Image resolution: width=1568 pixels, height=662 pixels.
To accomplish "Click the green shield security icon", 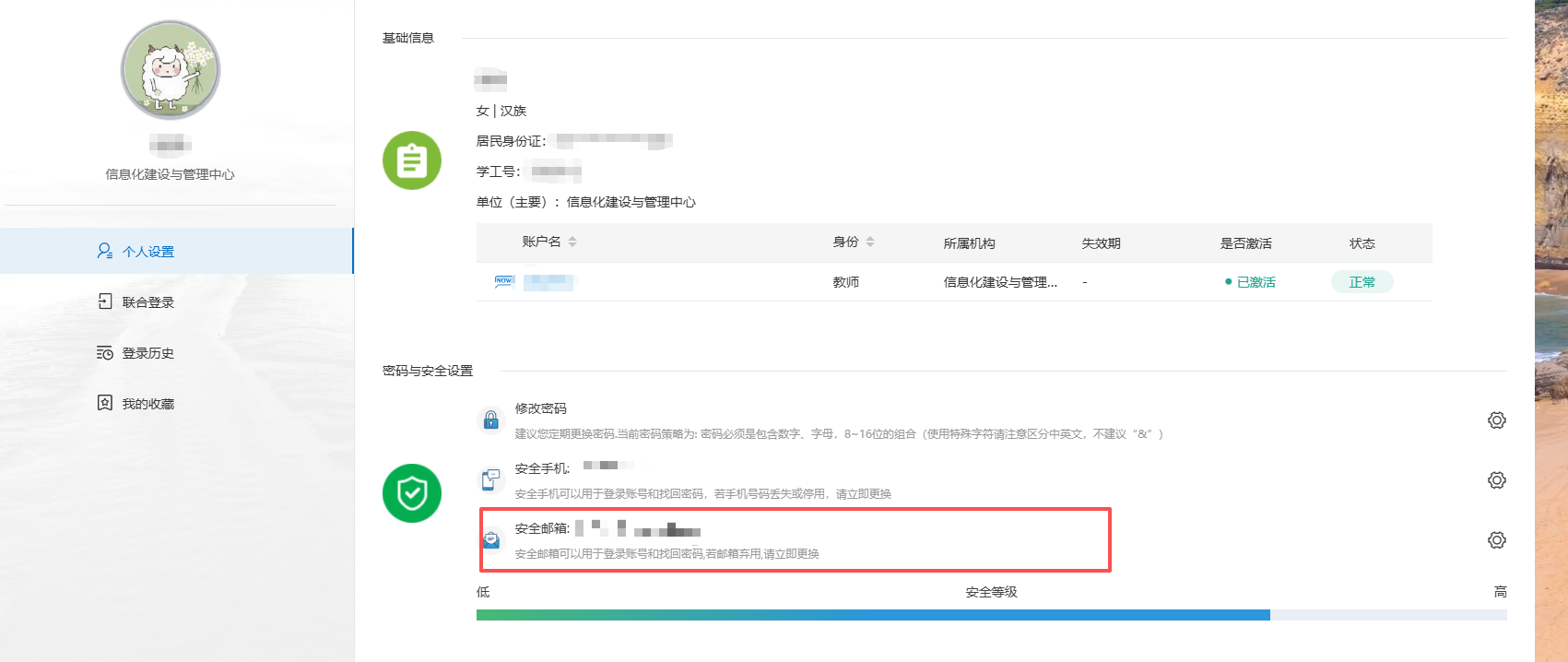I will coord(412,493).
